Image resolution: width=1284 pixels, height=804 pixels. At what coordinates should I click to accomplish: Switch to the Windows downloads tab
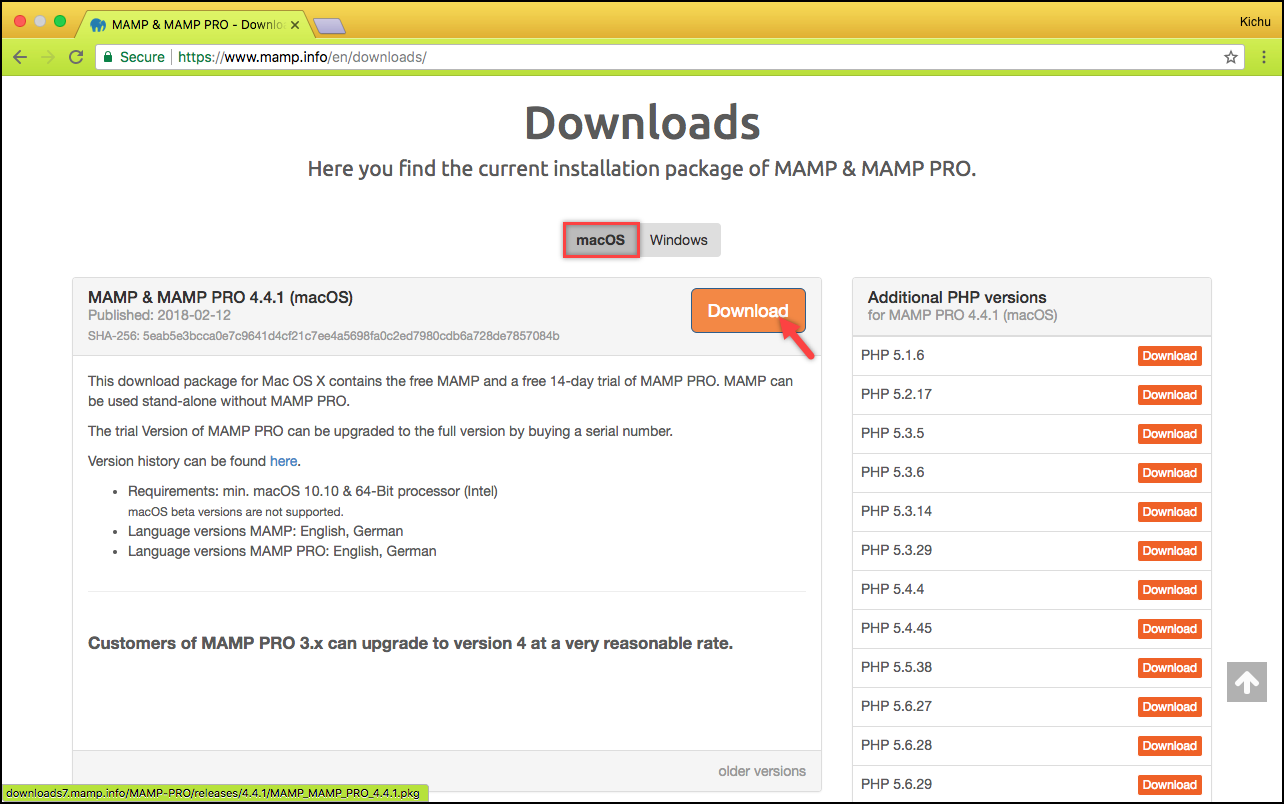pyautogui.click(x=679, y=240)
